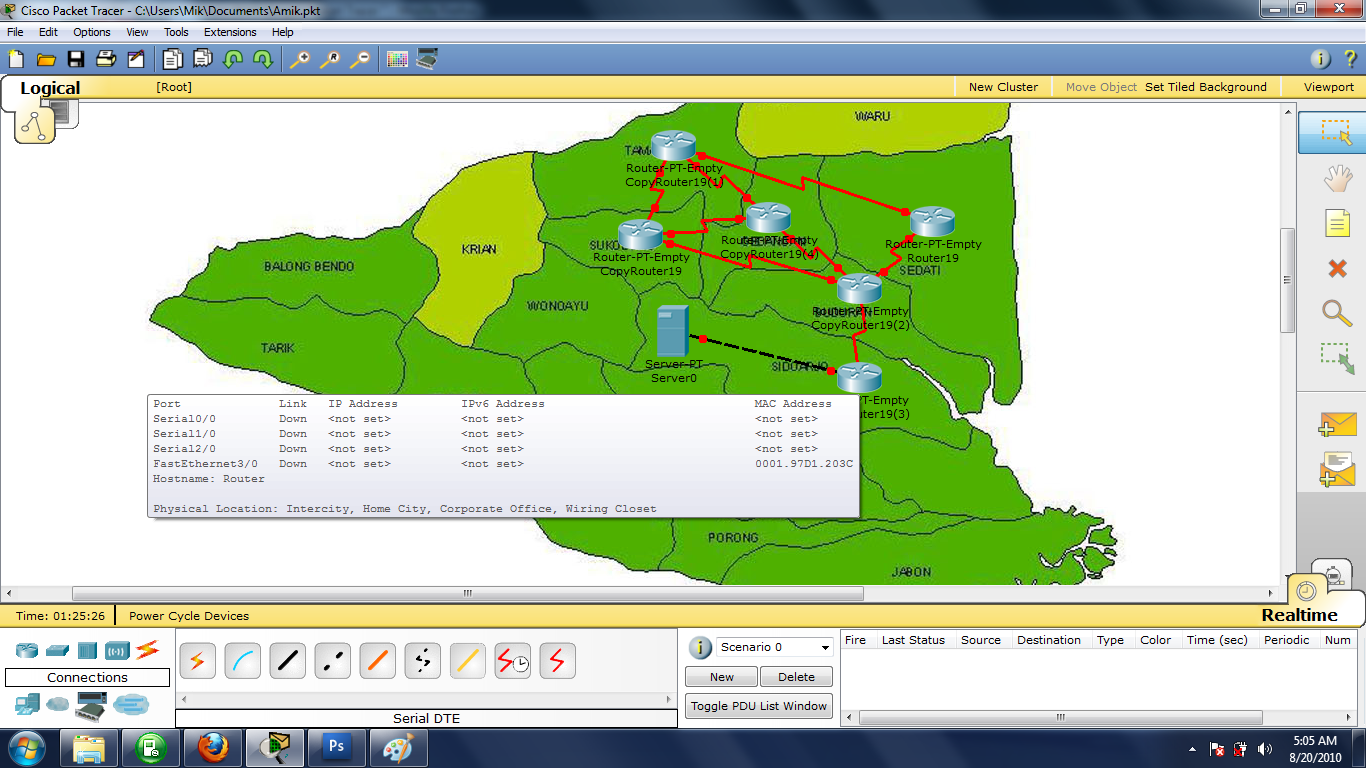
Task: Click the Paste icon in the toolbar
Action: pos(203,59)
